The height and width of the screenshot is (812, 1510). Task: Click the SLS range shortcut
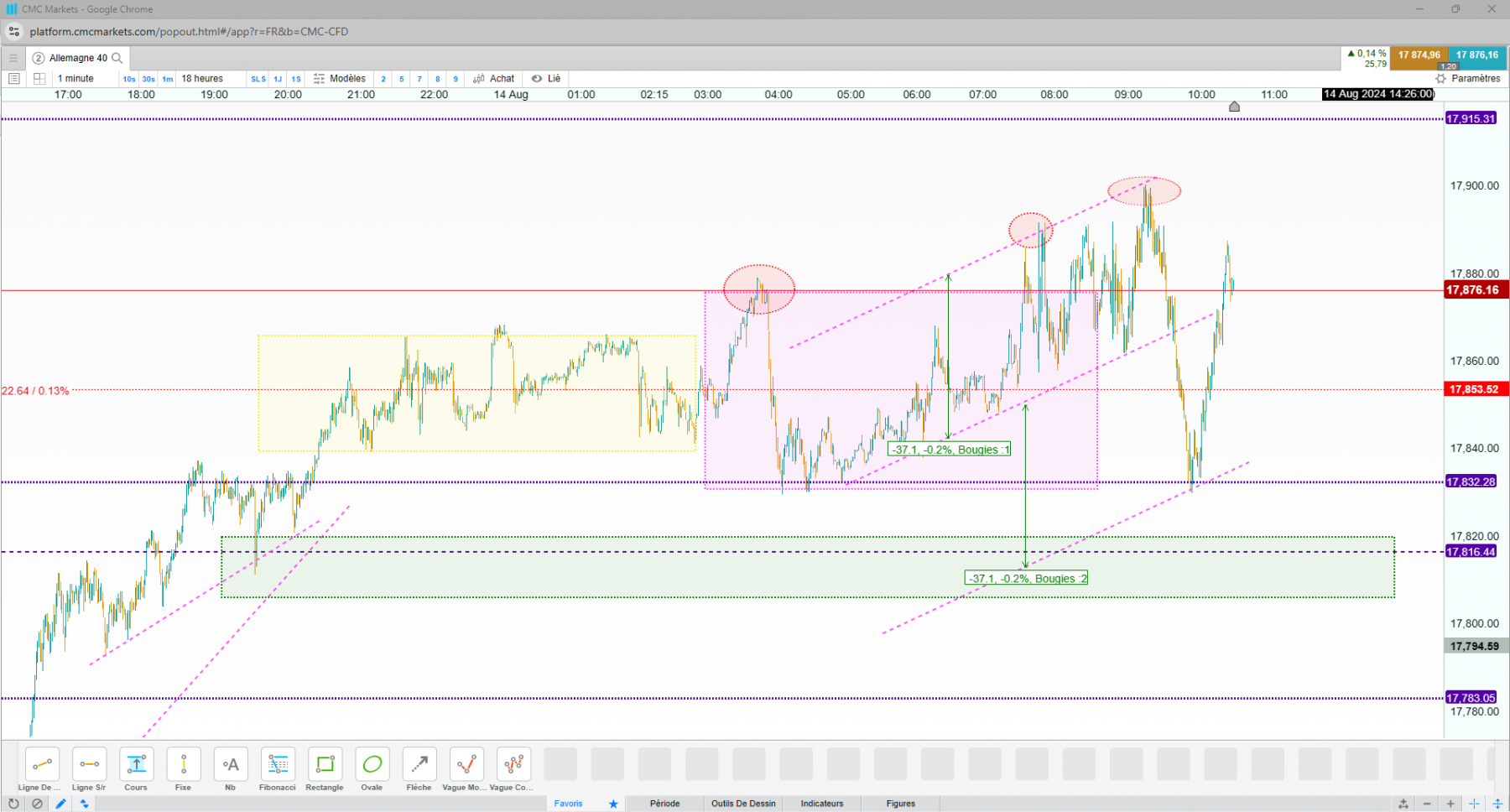[258, 79]
